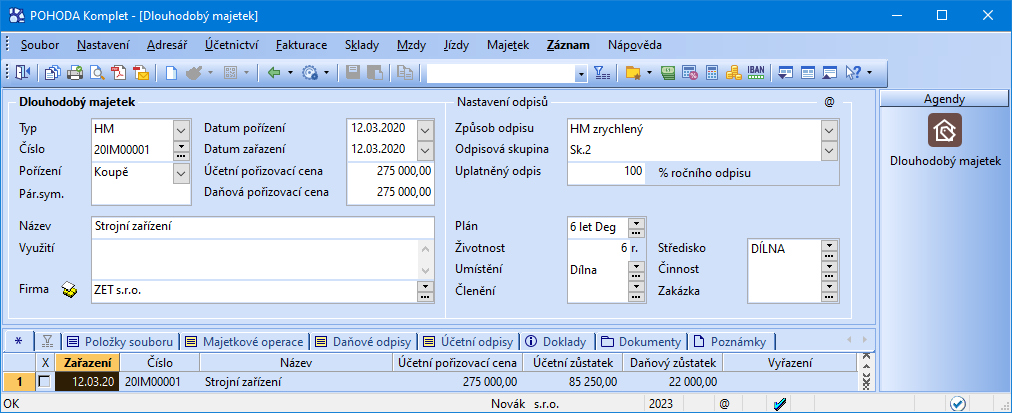This screenshot has height=413, width=1012.
Task: Sort by the Zařazení column header
Action: click(x=87, y=363)
